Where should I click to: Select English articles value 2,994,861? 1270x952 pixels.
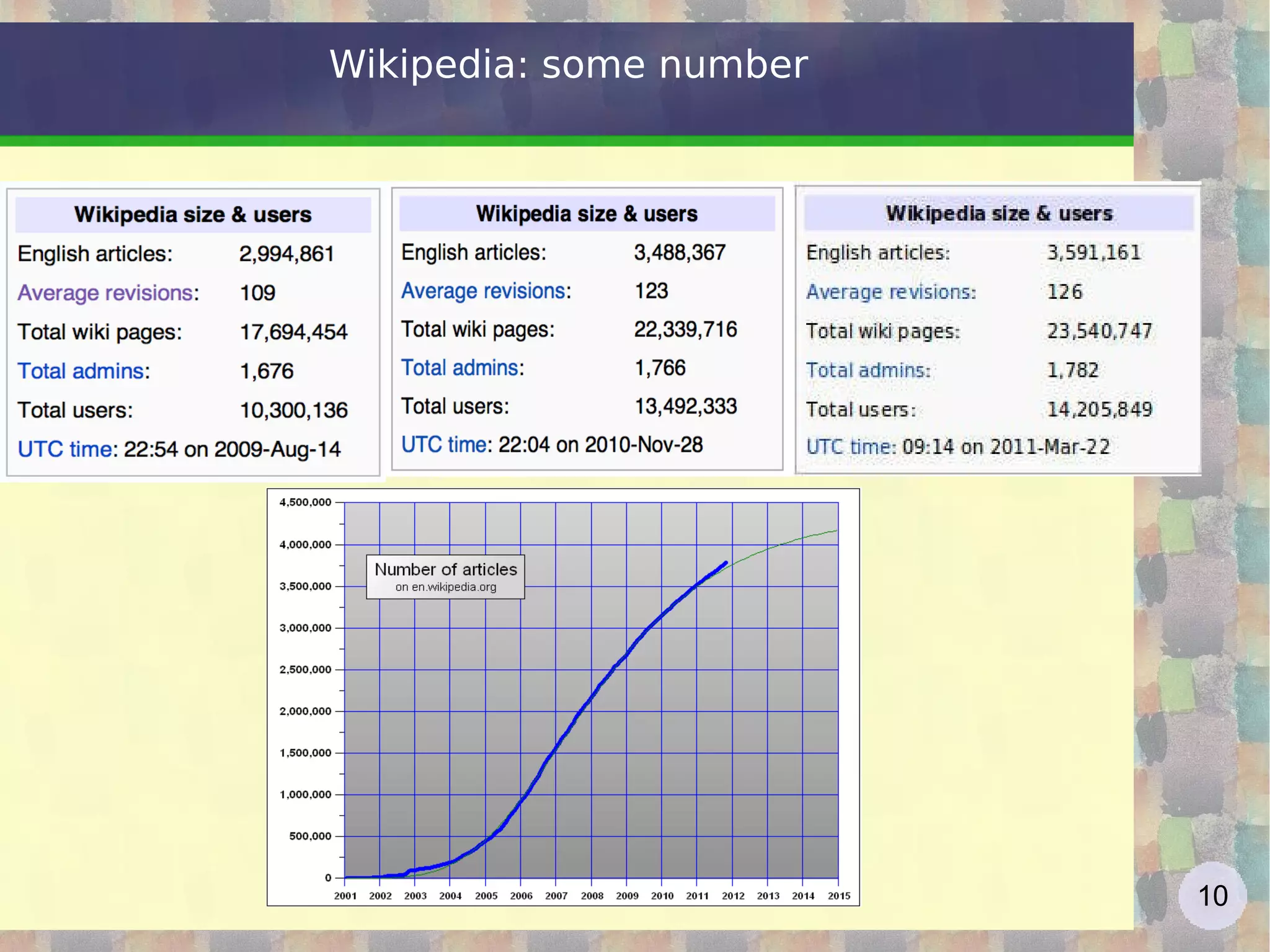[x=286, y=254]
